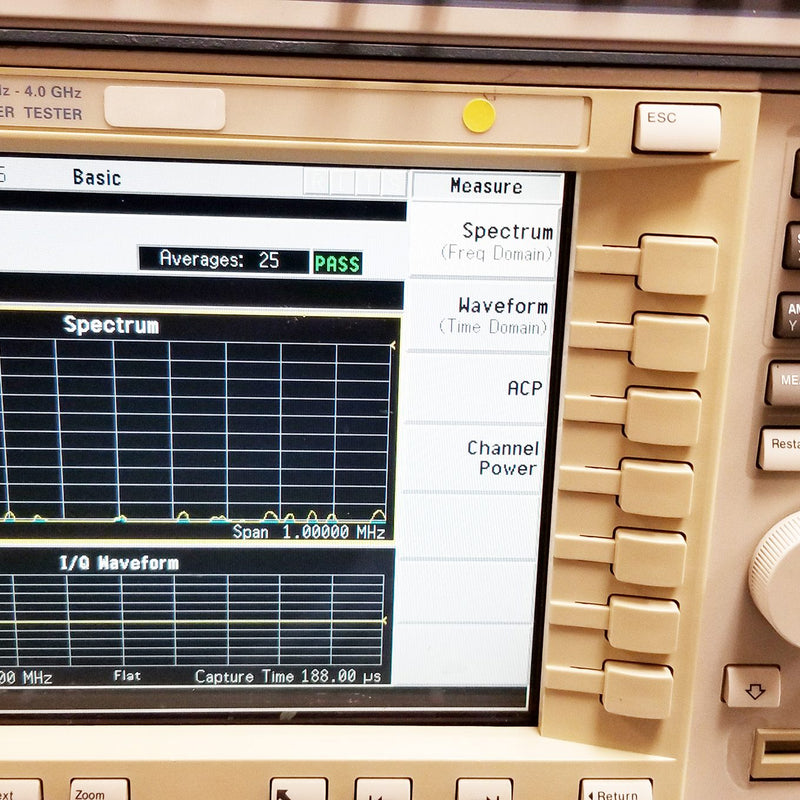Push the bottom-most physical softkey beside the screen

tap(637, 689)
